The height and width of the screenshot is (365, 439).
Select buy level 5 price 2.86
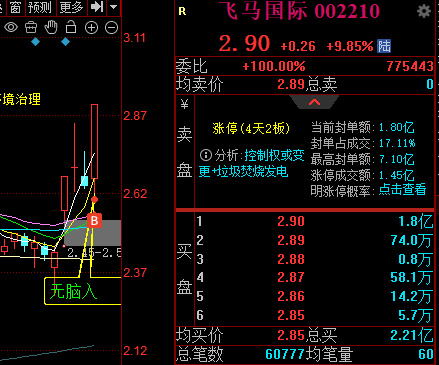(291, 296)
